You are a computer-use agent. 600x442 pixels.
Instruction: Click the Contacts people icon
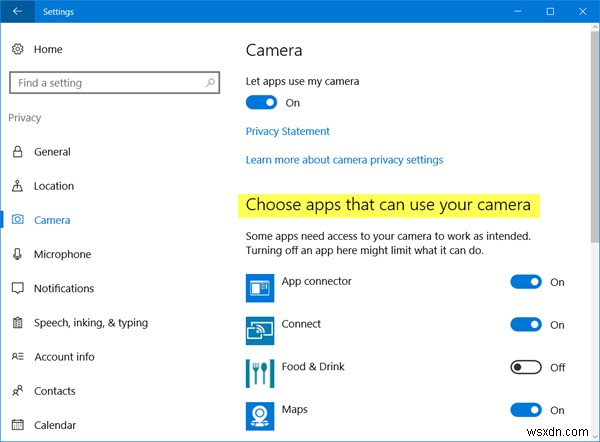18,390
